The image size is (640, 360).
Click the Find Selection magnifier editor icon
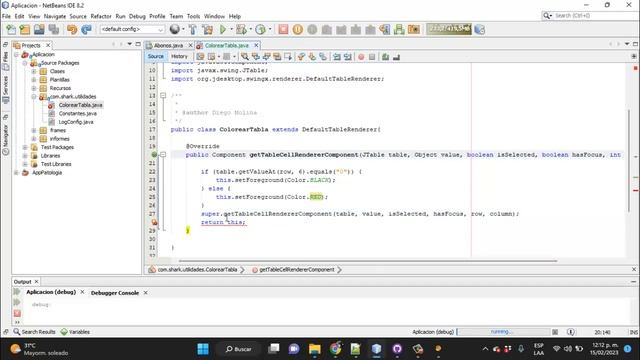(x=244, y=57)
